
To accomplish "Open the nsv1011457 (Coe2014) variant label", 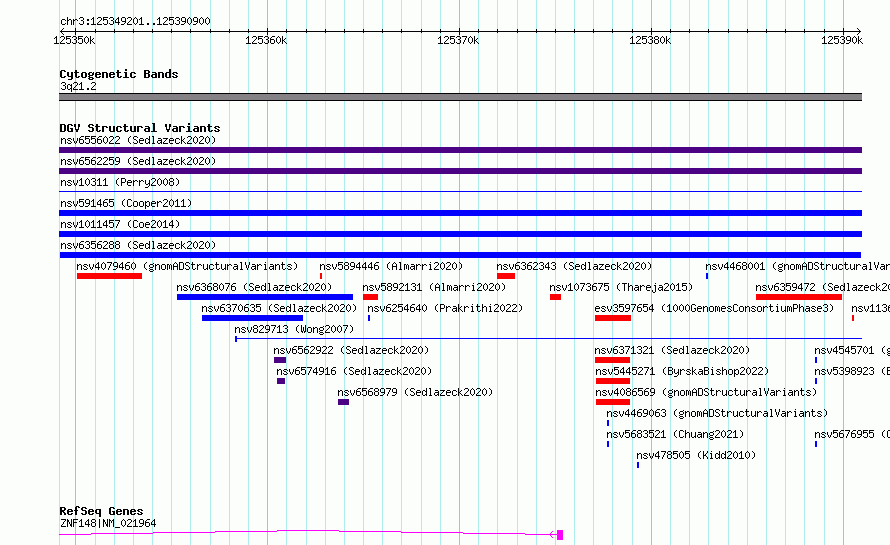I will click(120, 224).
